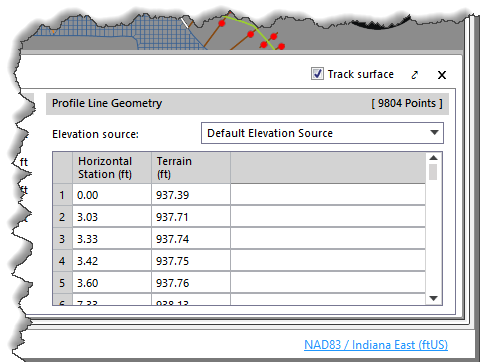Select row header 2 in the table

(x=62, y=217)
